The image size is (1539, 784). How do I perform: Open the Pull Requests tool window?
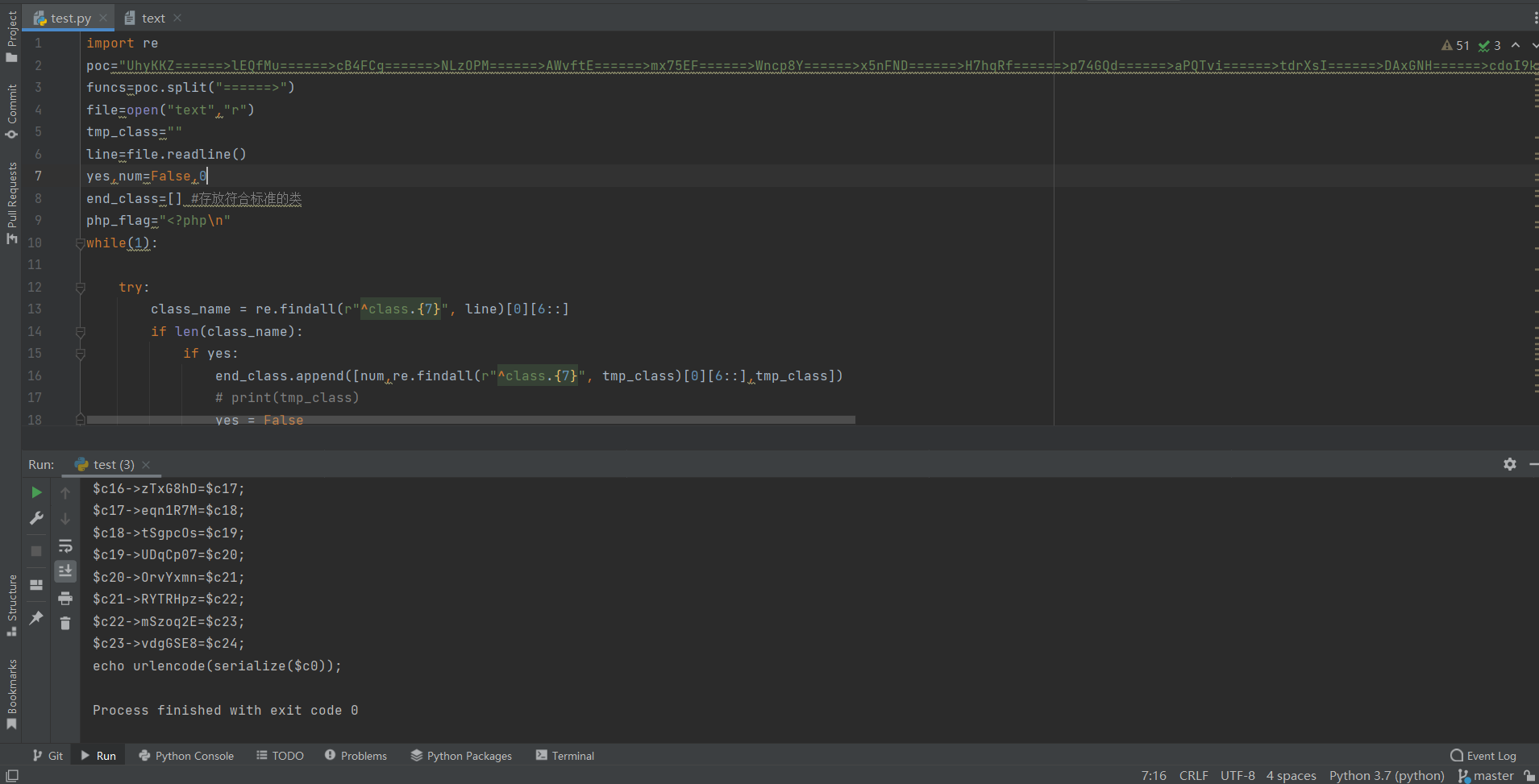11,203
